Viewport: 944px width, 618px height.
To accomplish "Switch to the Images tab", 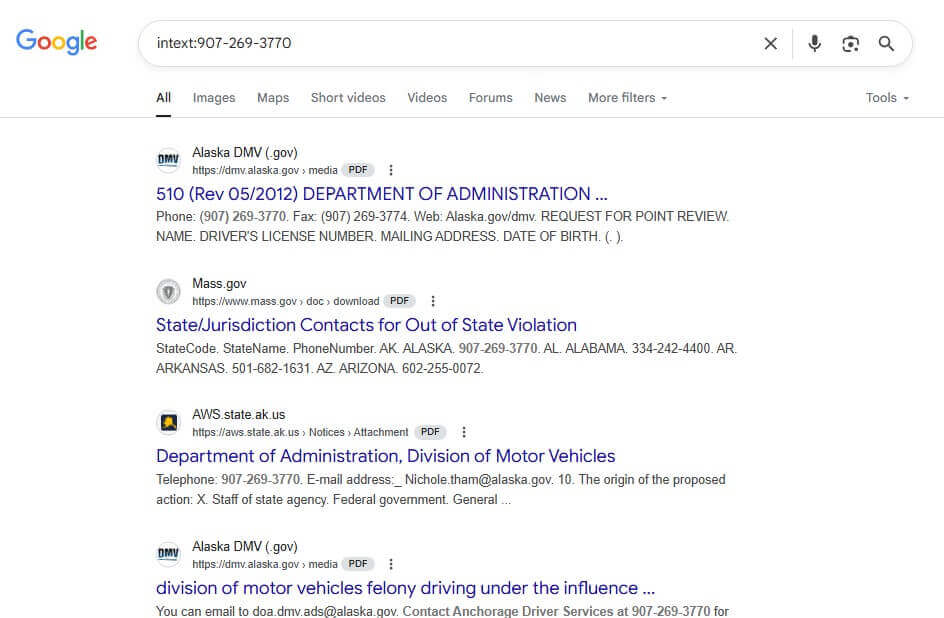I will 214,97.
